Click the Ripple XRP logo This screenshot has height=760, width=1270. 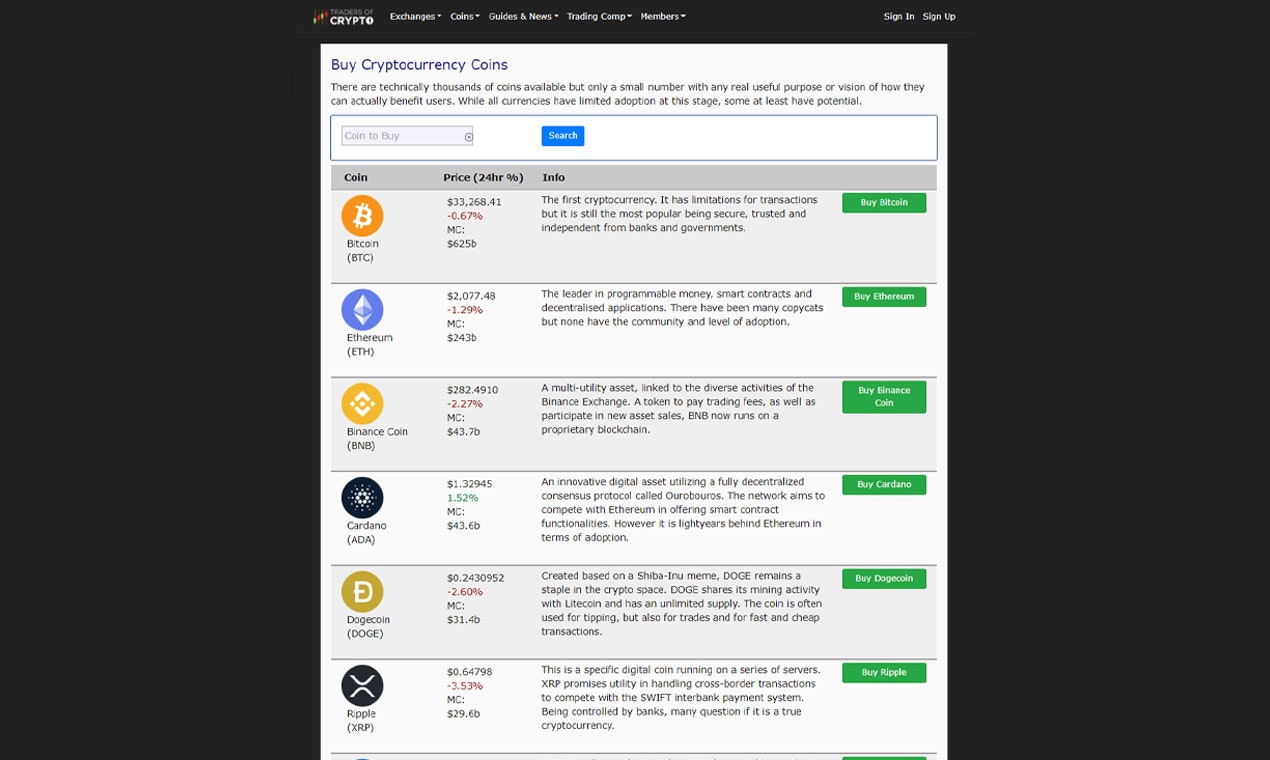click(x=362, y=686)
